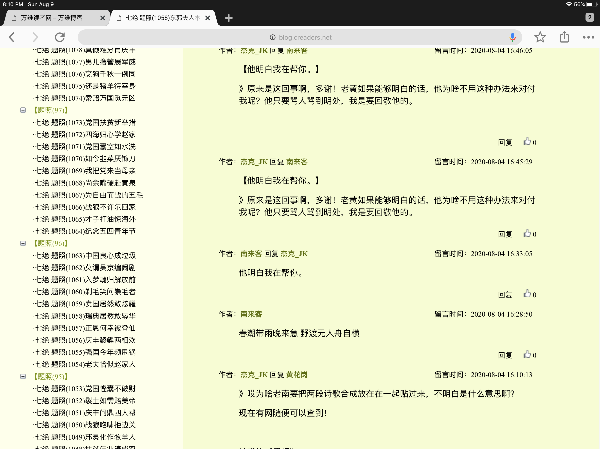Check the battery indicator in status bar
This screenshot has width=600, height=449.
click(590, 4)
